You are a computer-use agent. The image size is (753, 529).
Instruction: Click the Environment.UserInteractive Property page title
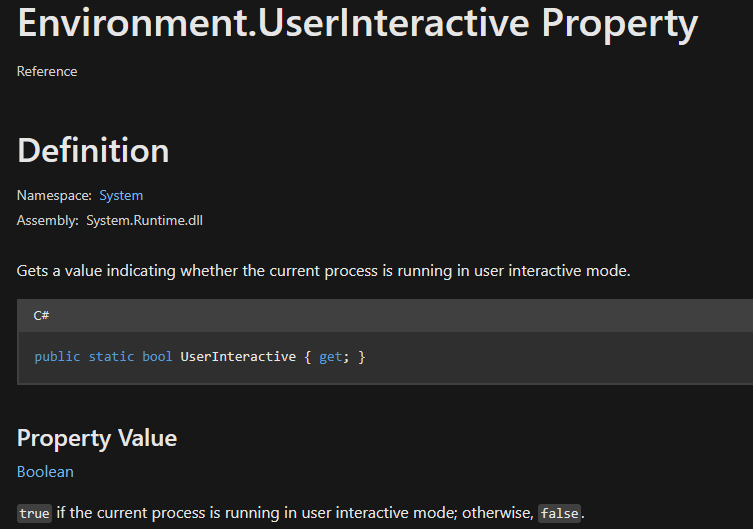click(357, 24)
